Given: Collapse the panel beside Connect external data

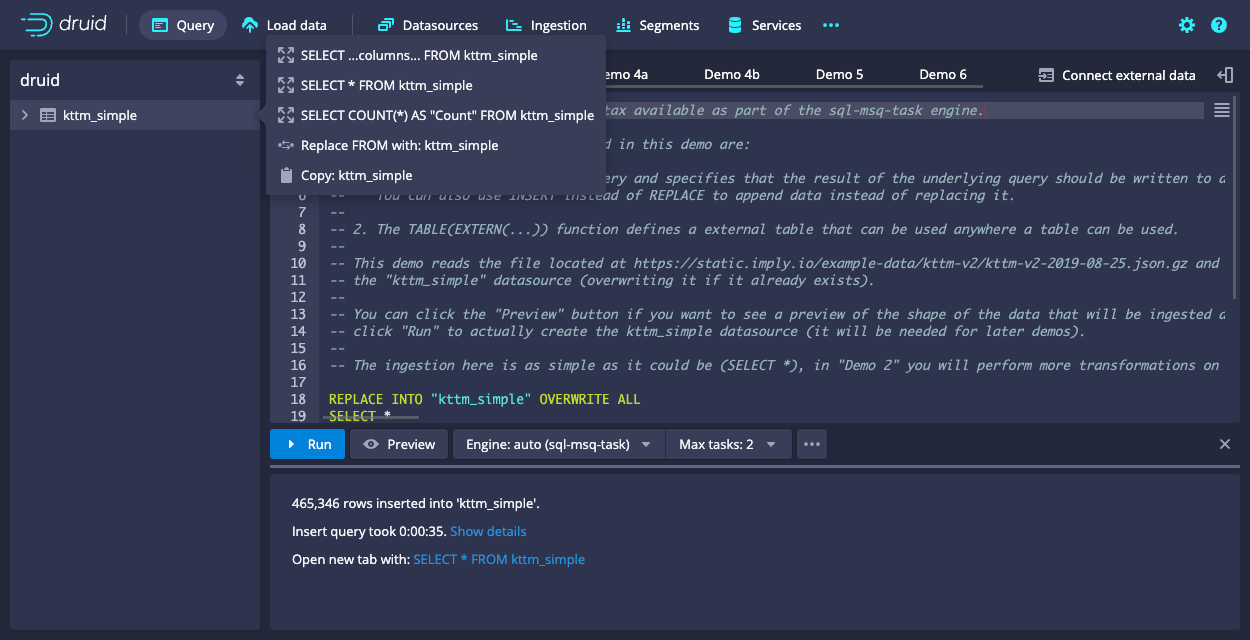Looking at the screenshot, I should [x=1227, y=74].
